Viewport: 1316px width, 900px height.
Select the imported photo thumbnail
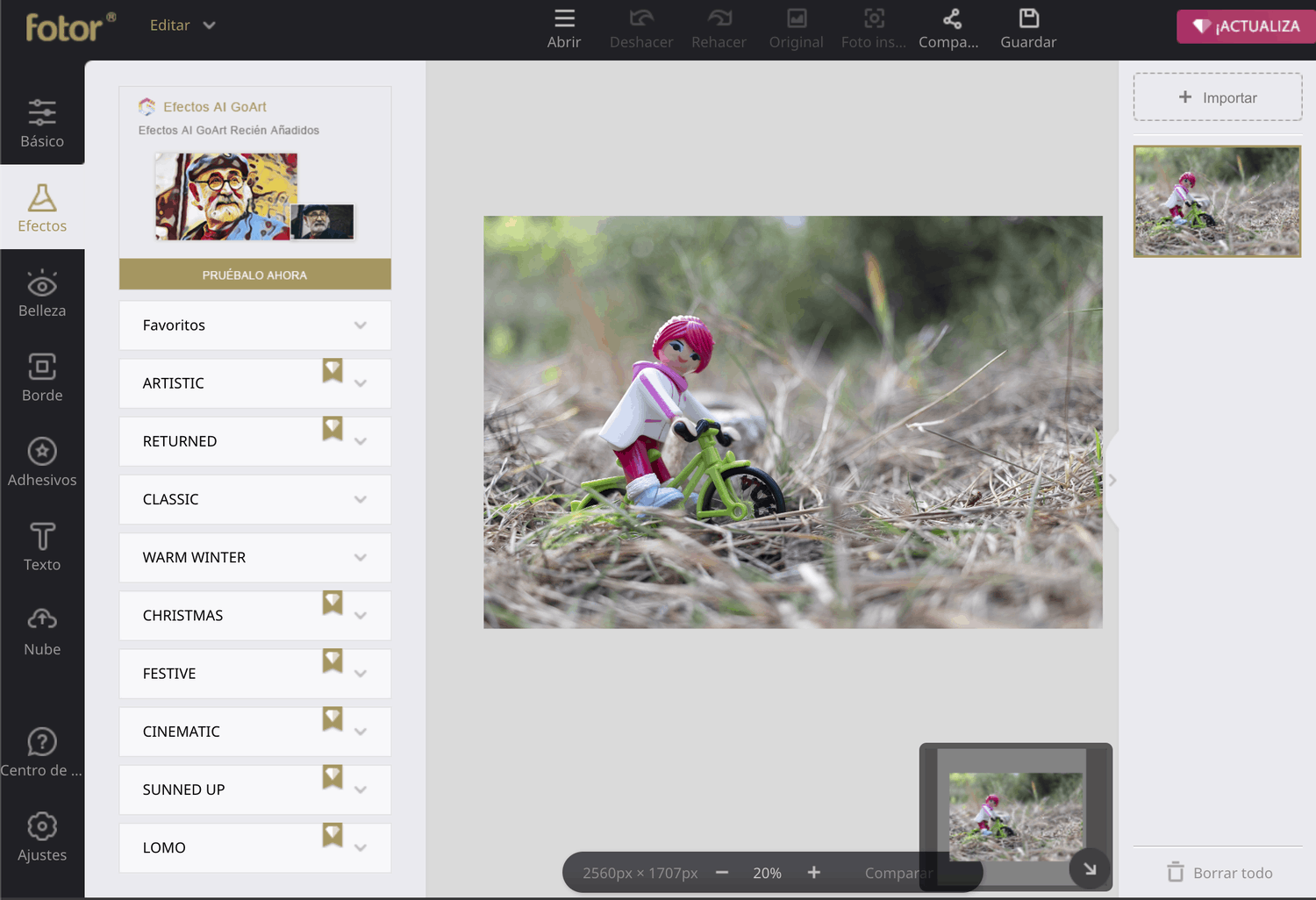pyautogui.click(x=1217, y=201)
